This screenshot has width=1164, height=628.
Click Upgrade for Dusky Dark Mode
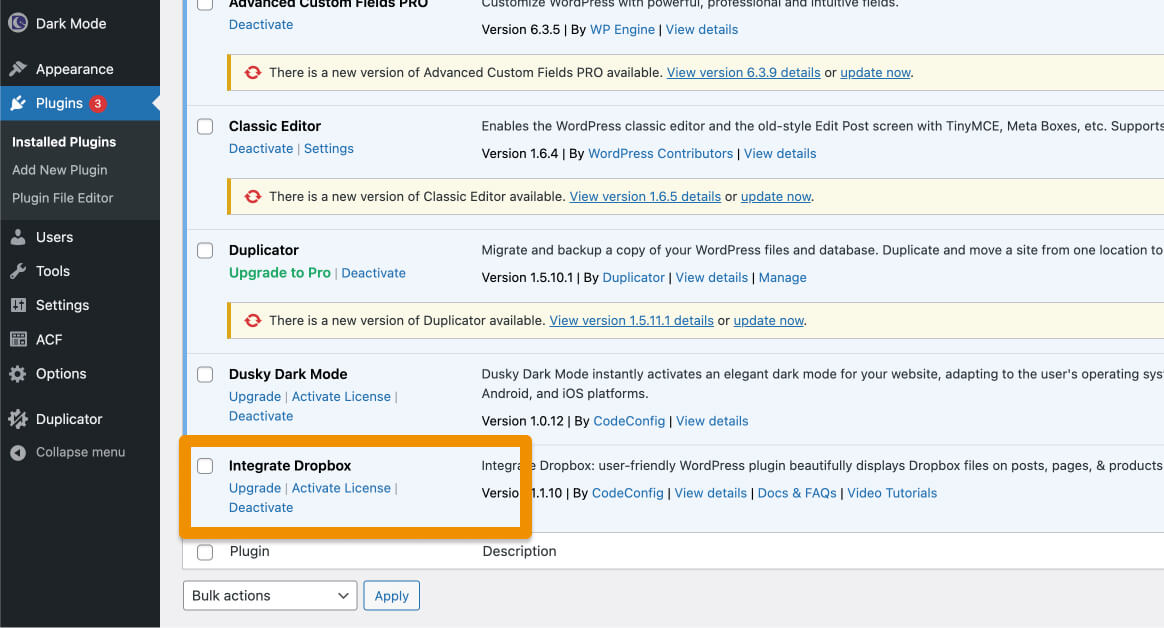pos(255,397)
